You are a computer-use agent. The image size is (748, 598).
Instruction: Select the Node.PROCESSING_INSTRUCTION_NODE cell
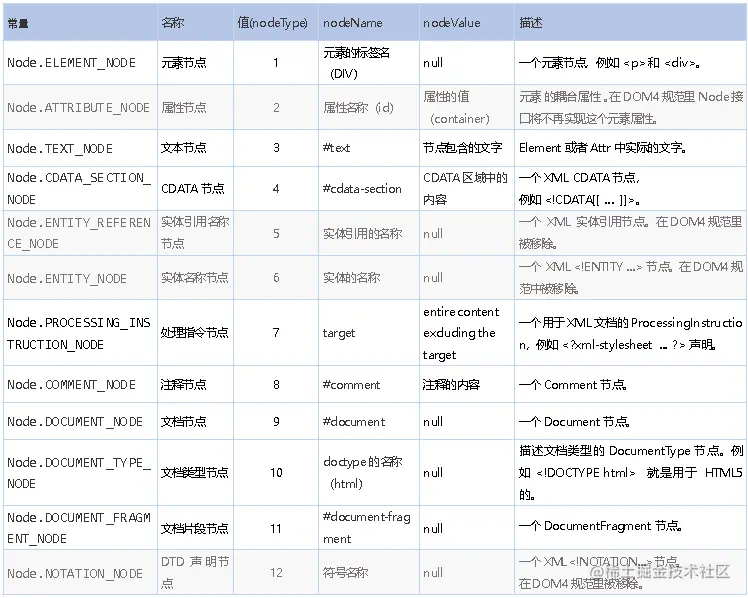pyautogui.click(x=80, y=333)
